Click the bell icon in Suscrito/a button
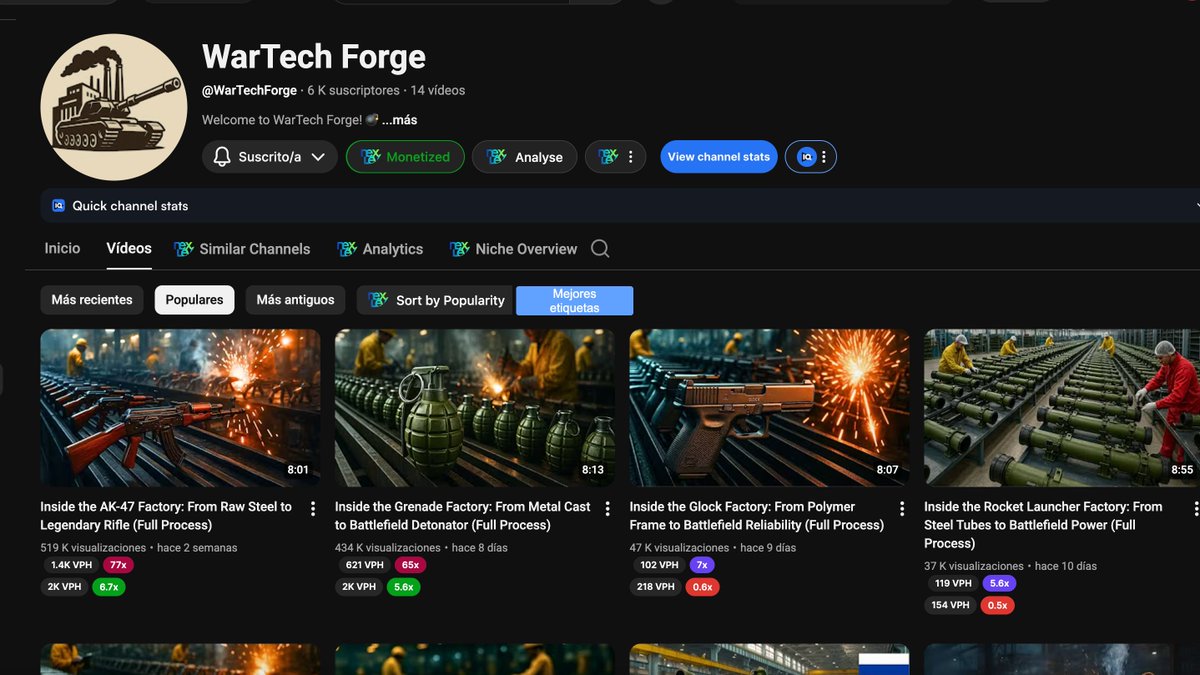 click(222, 157)
